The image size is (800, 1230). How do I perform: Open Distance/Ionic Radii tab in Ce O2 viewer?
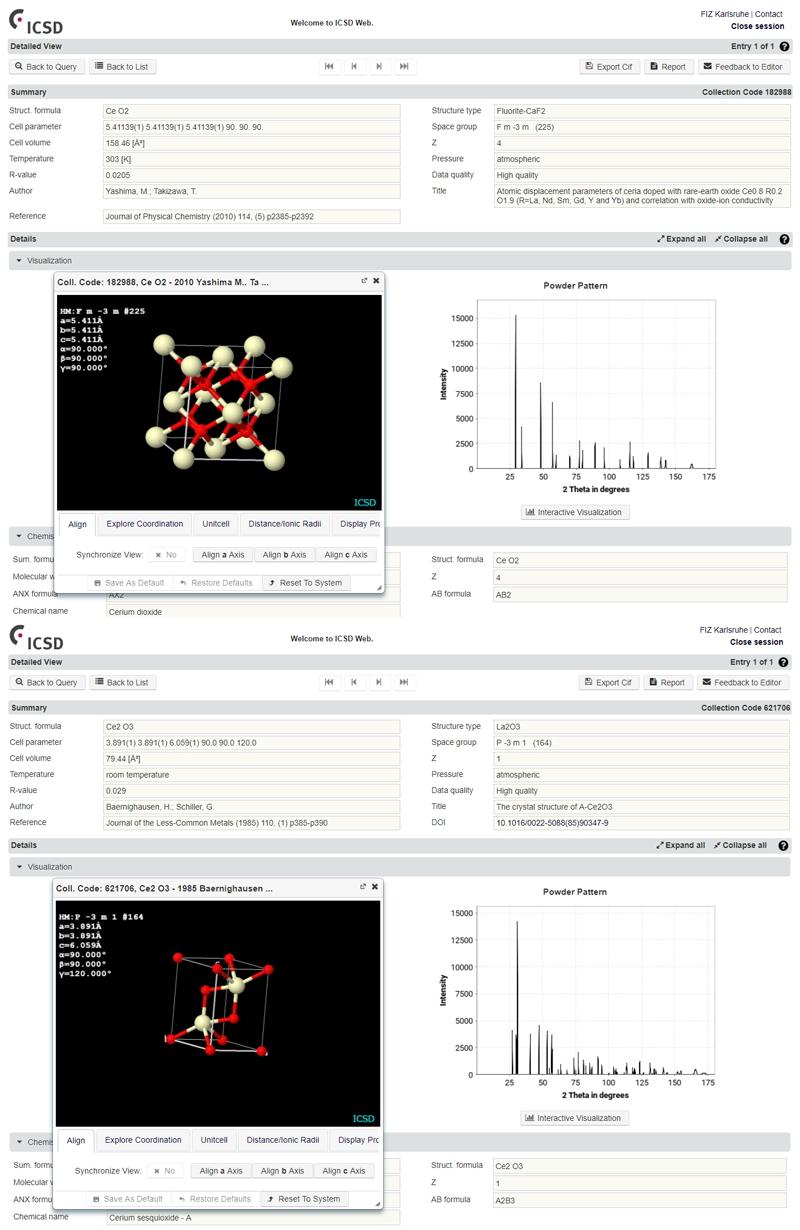[285, 524]
